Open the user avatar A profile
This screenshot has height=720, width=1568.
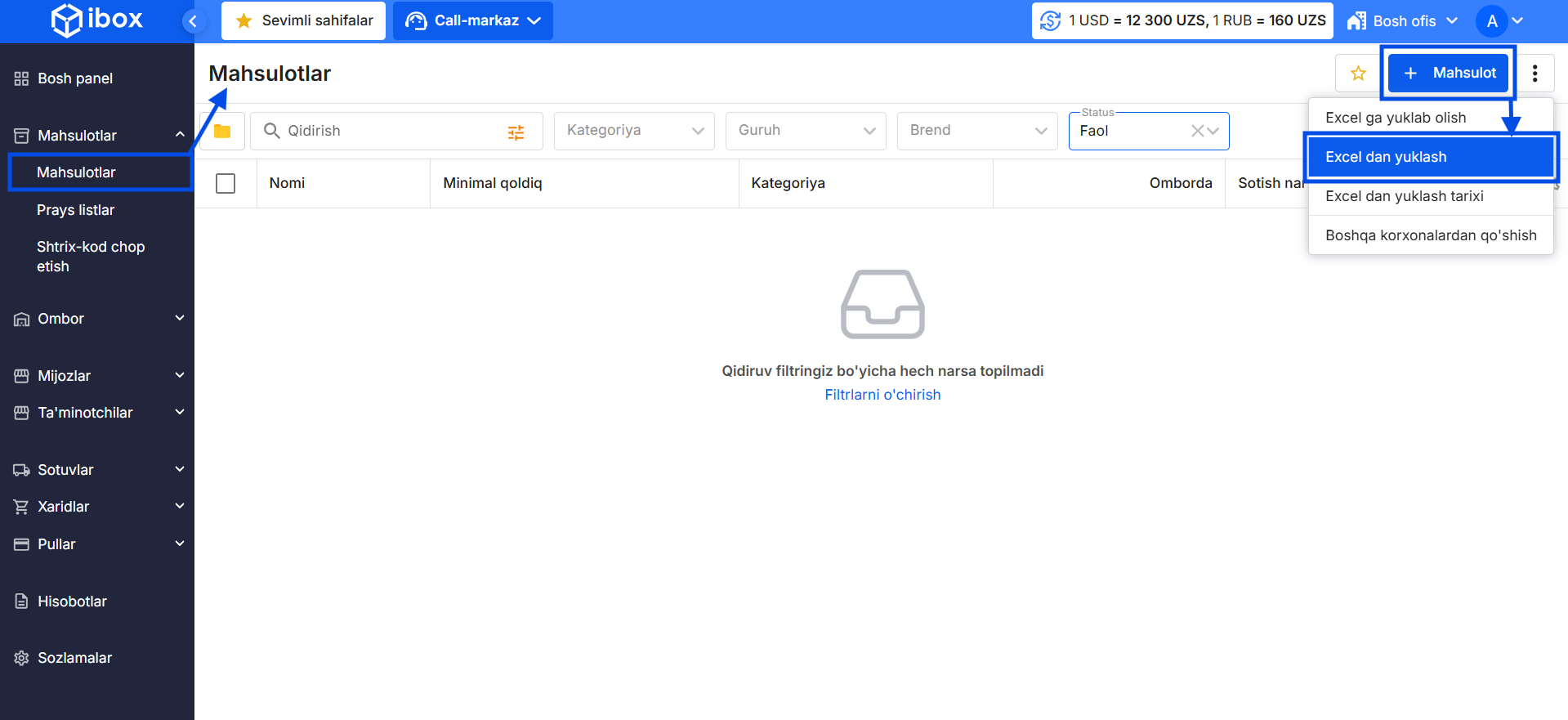[1491, 21]
